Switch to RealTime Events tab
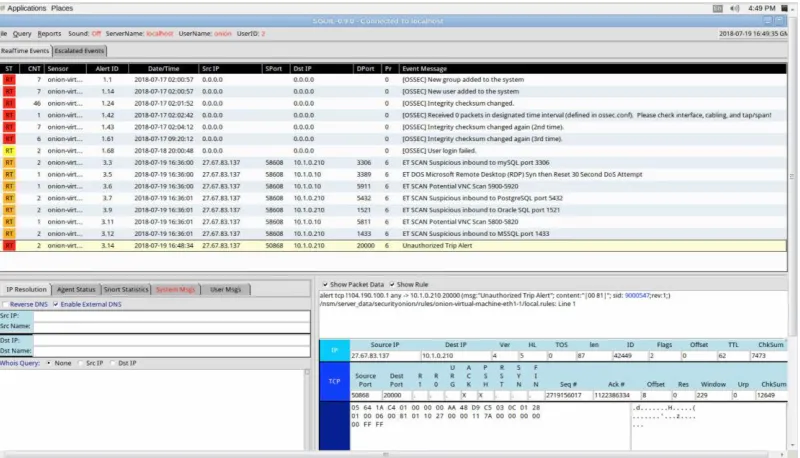This screenshot has height=458, width=800. pos(25,51)
